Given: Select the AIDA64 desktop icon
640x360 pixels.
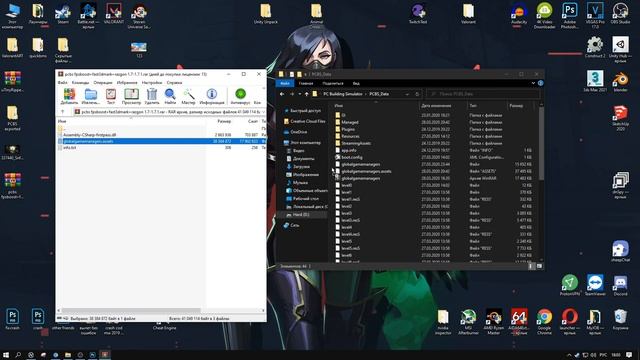Looking at the screenshot, I should tap(519, 322).
